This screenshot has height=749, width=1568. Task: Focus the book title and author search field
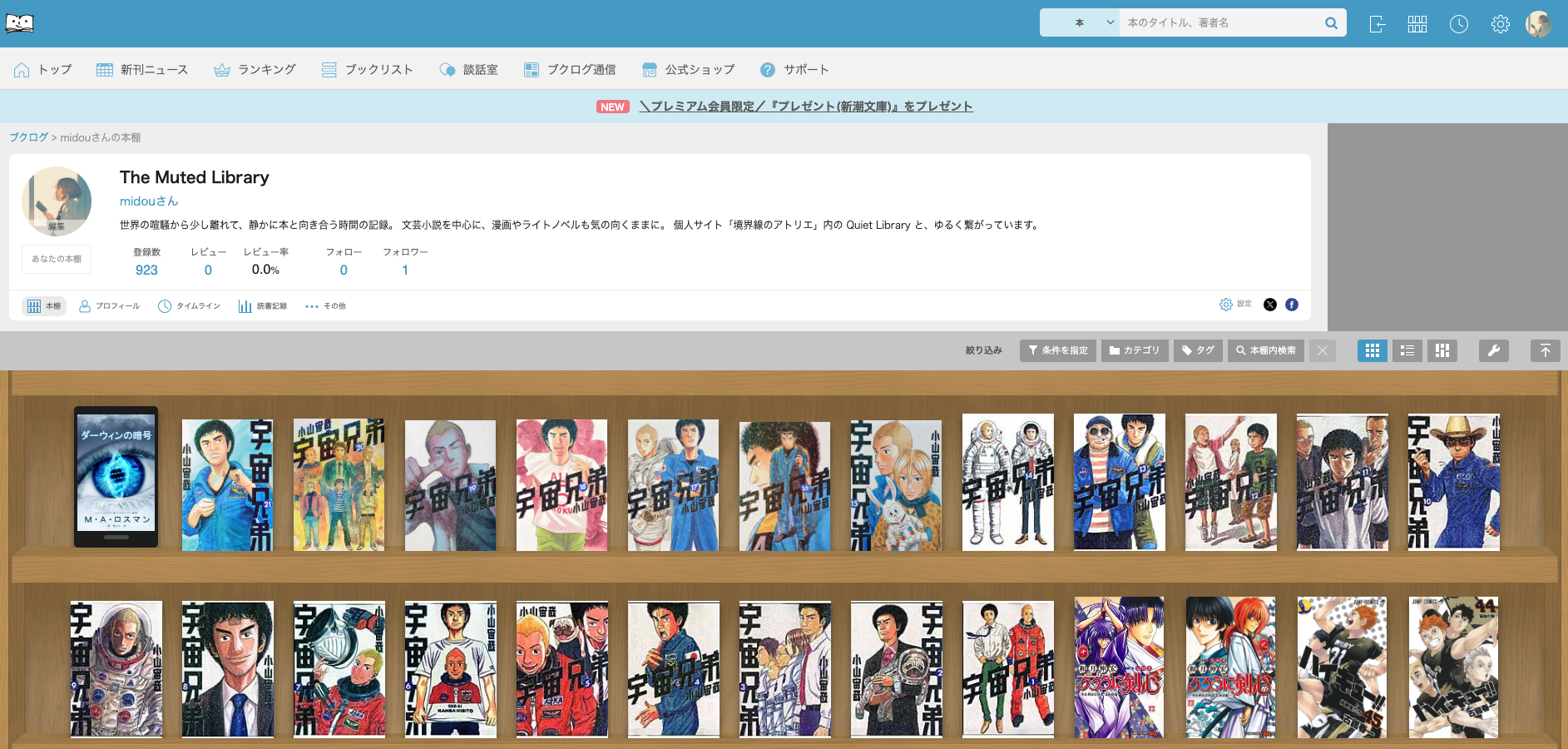(x=1218, y=23)
